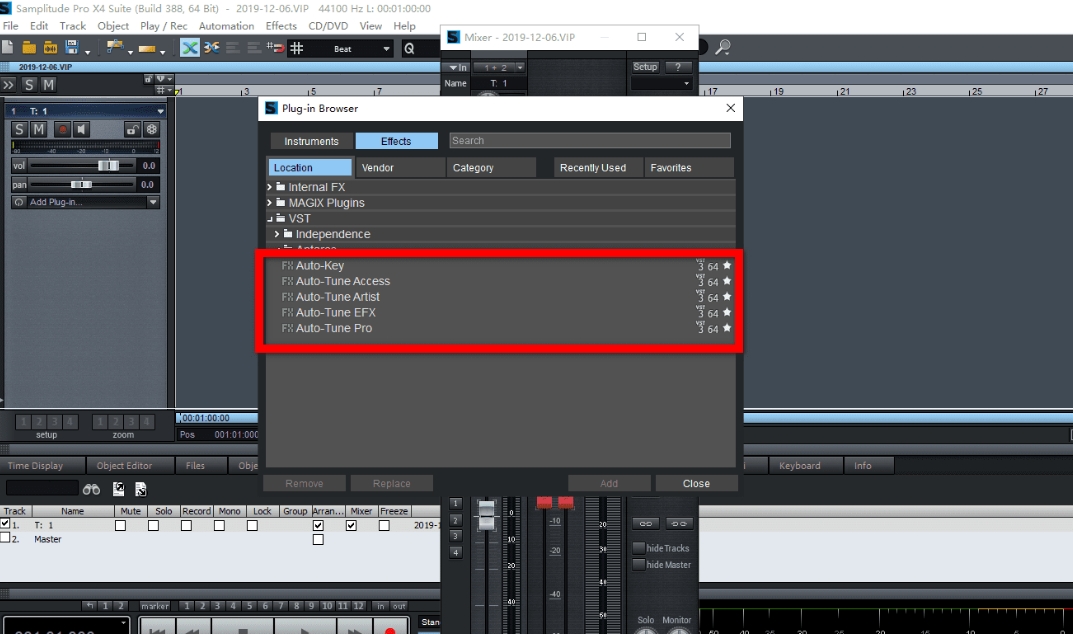Toggle favorite star for Auto-Tune Artist

click(727, 296)
